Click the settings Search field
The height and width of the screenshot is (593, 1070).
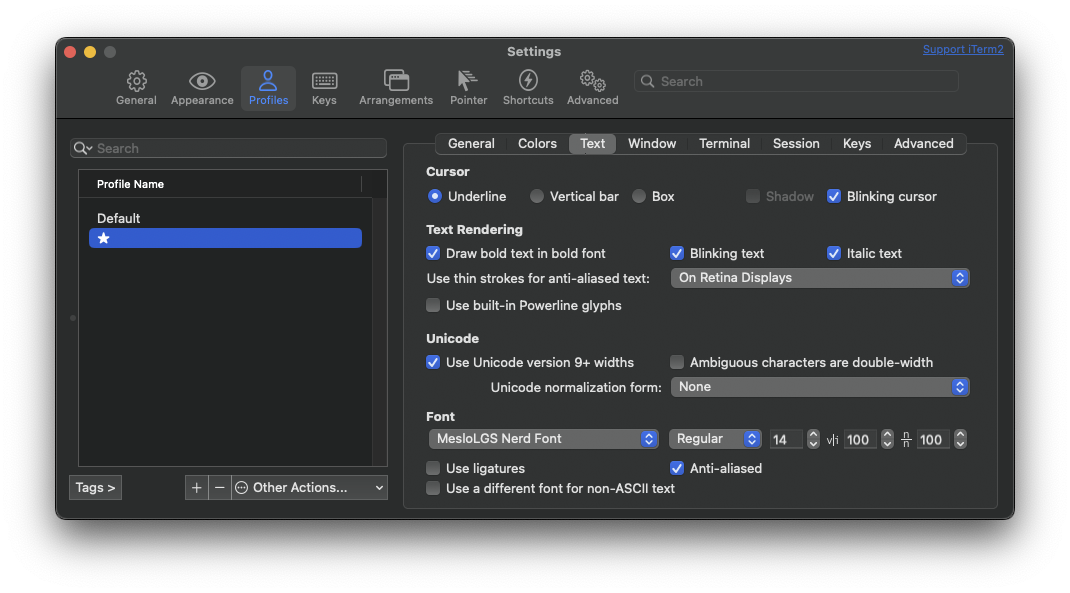click(796, 81)
